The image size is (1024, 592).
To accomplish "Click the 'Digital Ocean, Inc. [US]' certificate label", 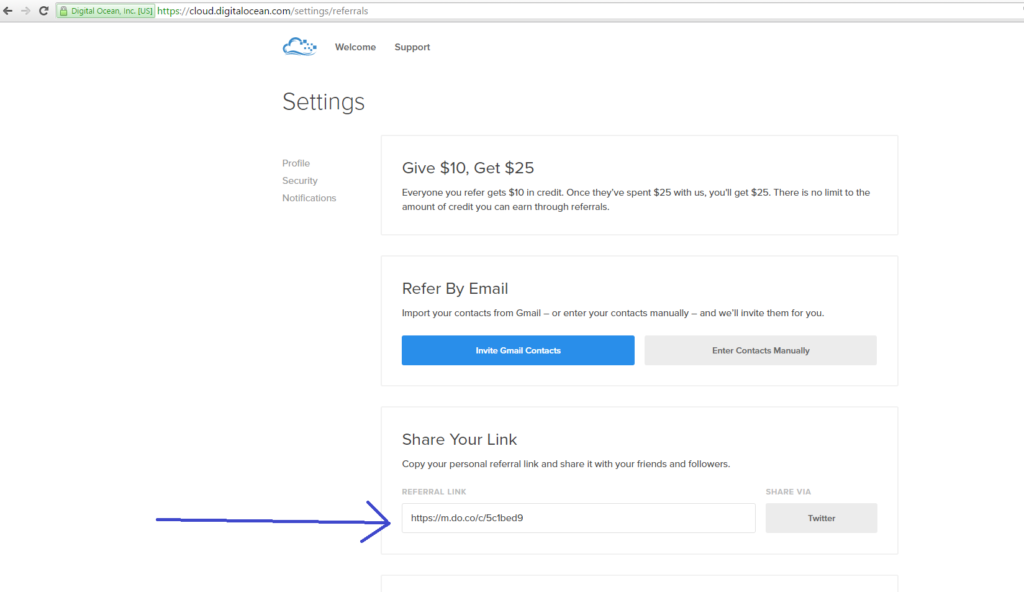I will [112, 11].
